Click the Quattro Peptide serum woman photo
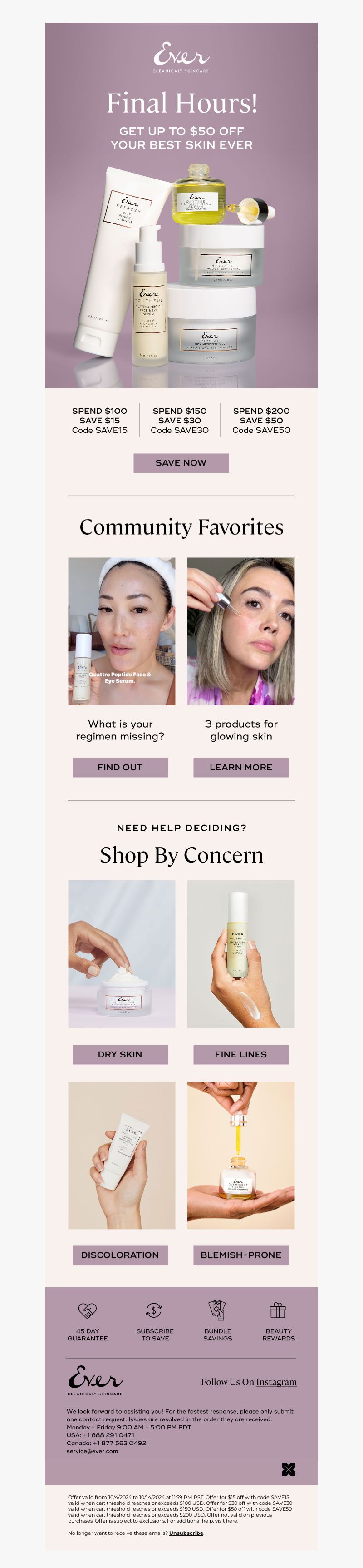This screenshot has width=363, height=1568. [x=122, y=631]
